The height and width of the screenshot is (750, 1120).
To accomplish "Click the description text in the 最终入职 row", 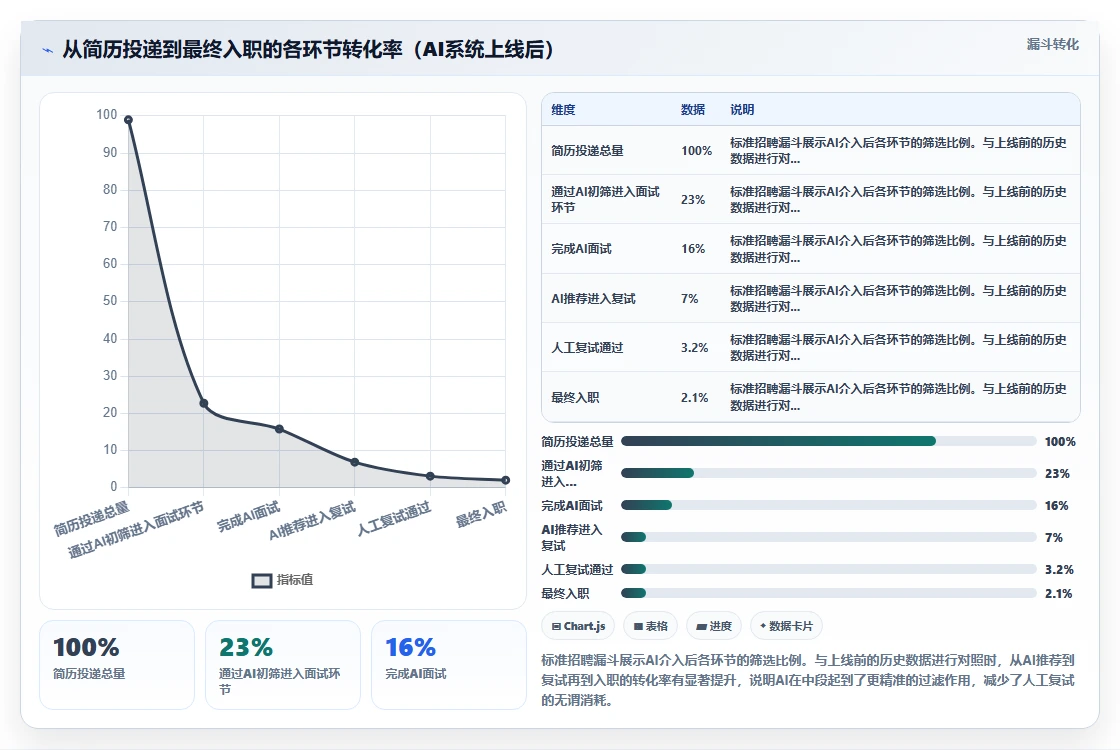I will [898, 397].
